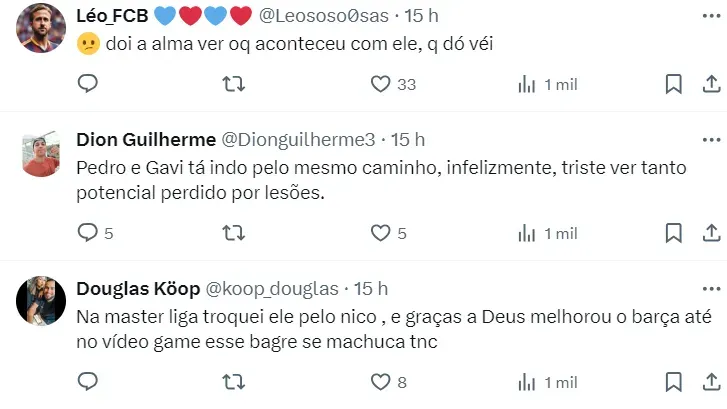727x409 pixels.
Task: Open Dion Guilherme's tweet timestamp 15 h
Action: (408, 139)
